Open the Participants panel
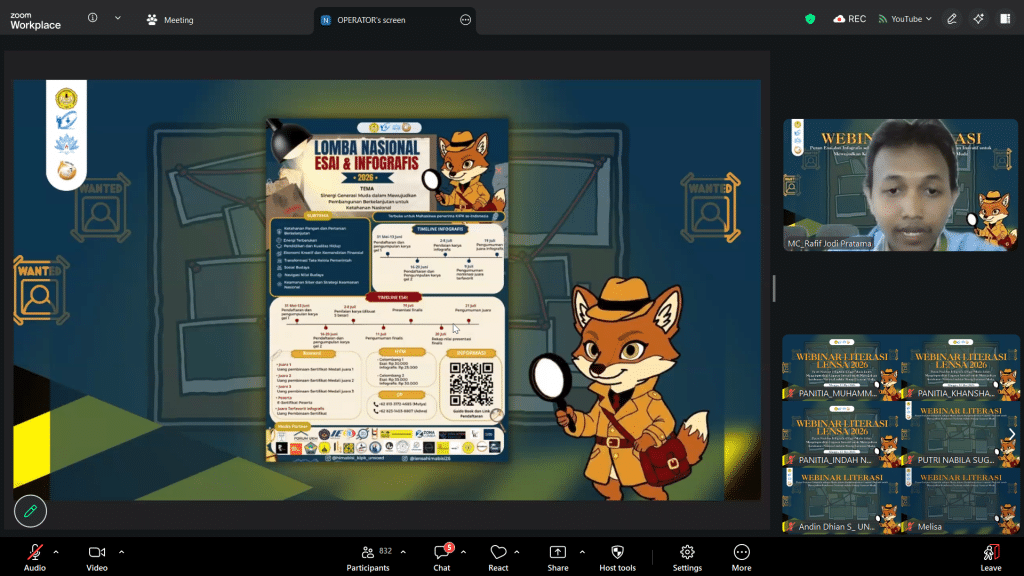The width and height of the screenshot is (1024, 576). click(368, 557)
